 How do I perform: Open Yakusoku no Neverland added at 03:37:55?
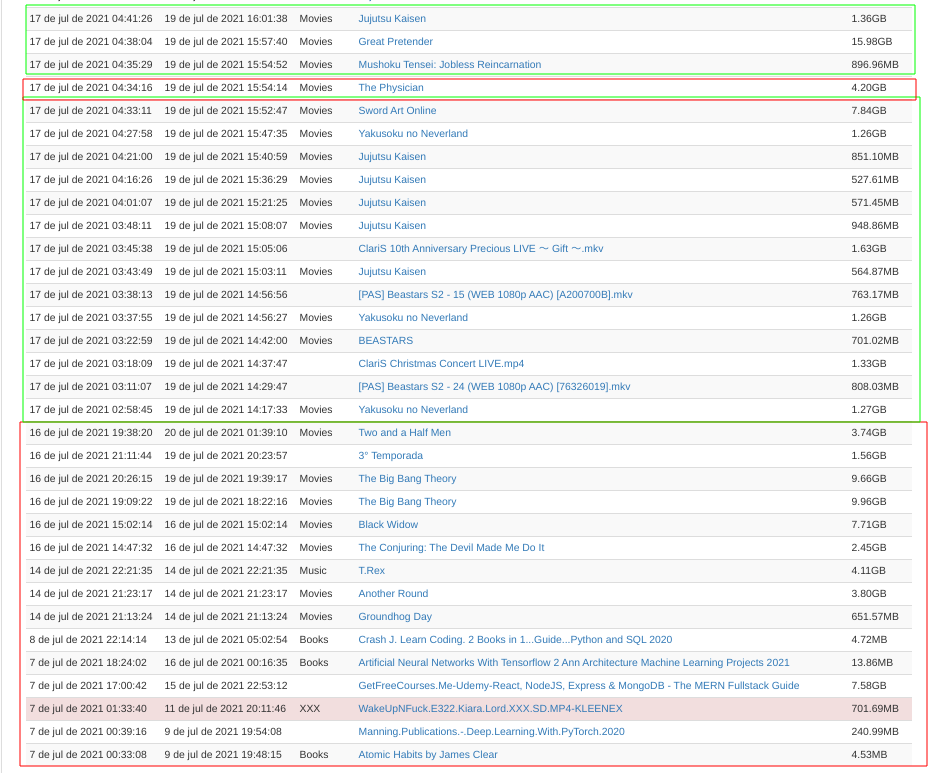tap(413, 317)
